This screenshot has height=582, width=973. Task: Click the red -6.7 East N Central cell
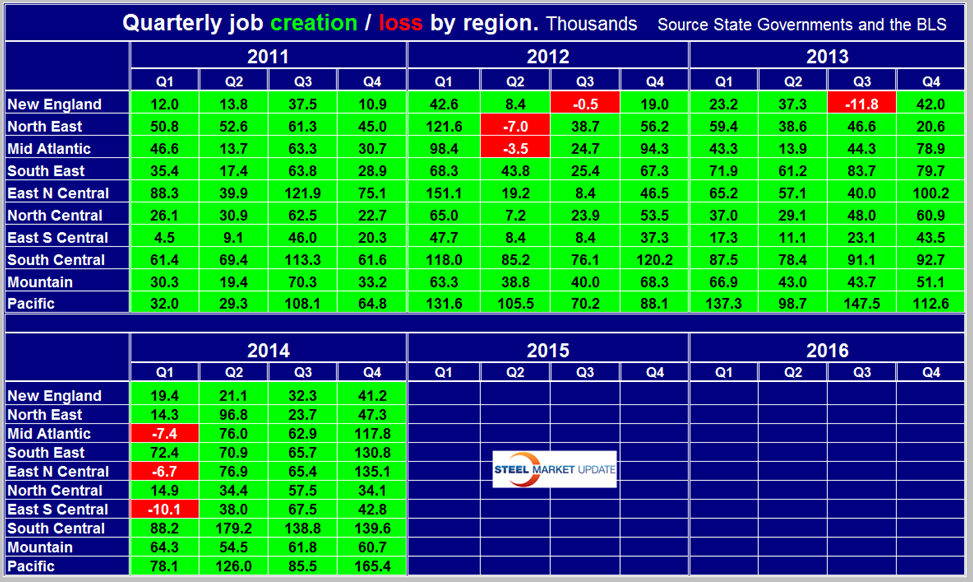point(164,471)
